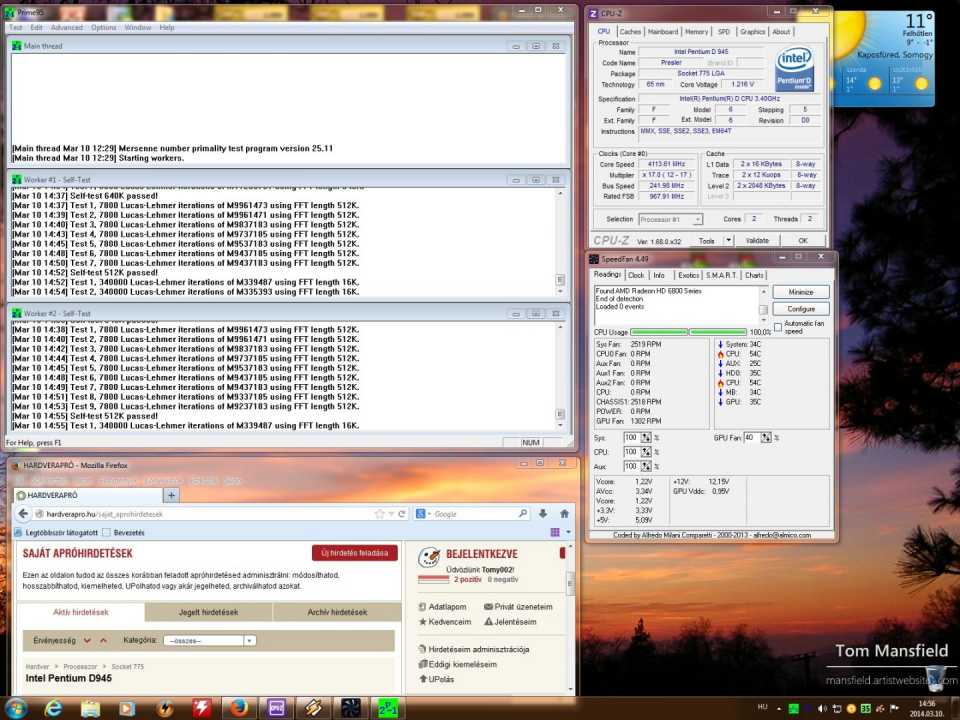Open the Charts tab in SpeedFan
960x720 pixels.
click(754, 276)
